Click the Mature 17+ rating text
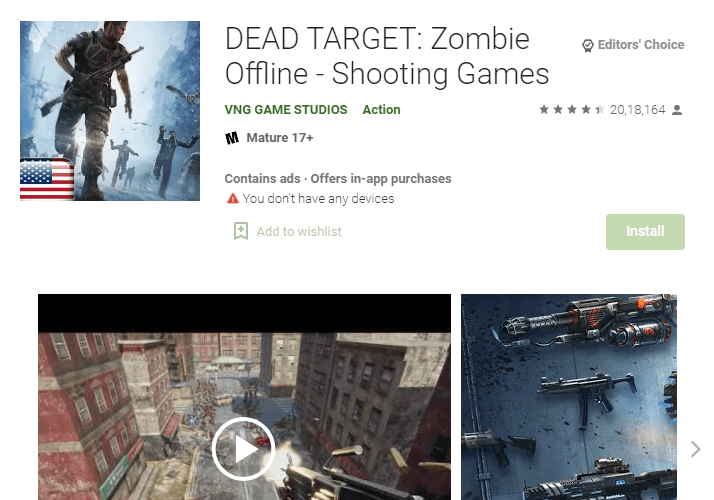Image resolution: width=714 pixels, height=500 pixels. tap(280, 138)
